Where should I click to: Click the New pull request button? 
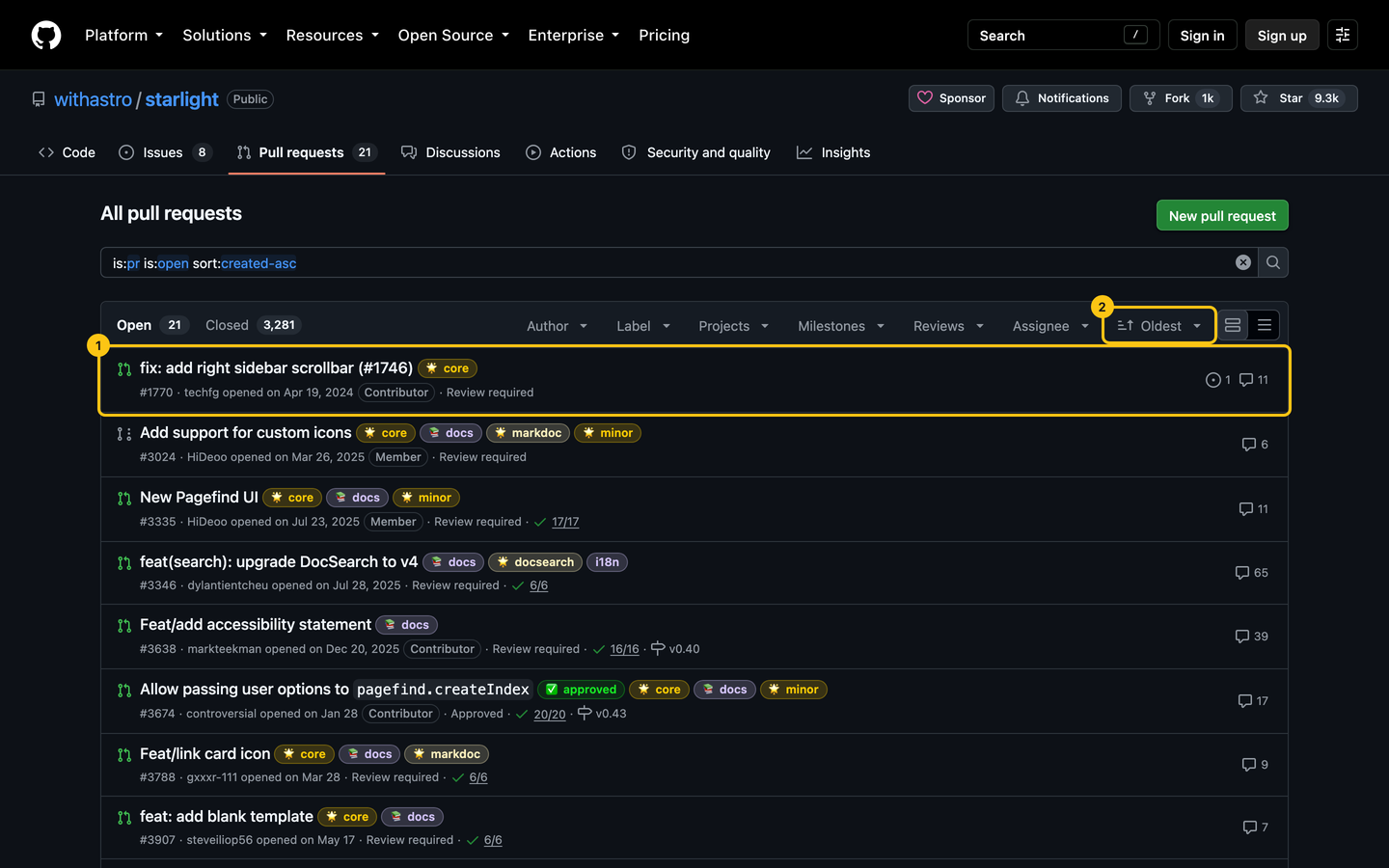(1222, 215)
